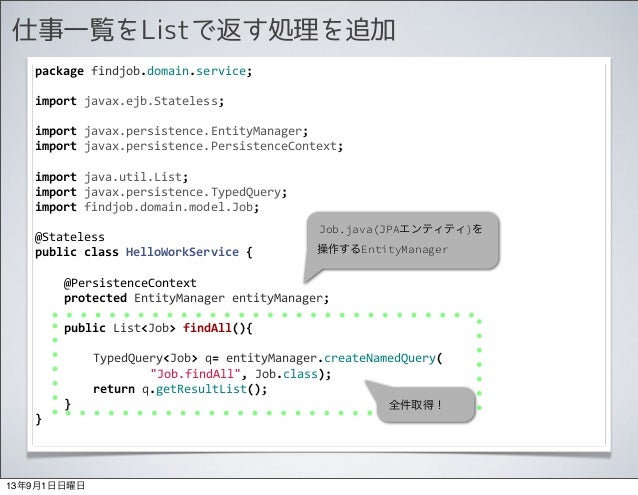Click the 'return q.getResultList();' line
The height and width of the screenshot is (495, 638).
180,389
